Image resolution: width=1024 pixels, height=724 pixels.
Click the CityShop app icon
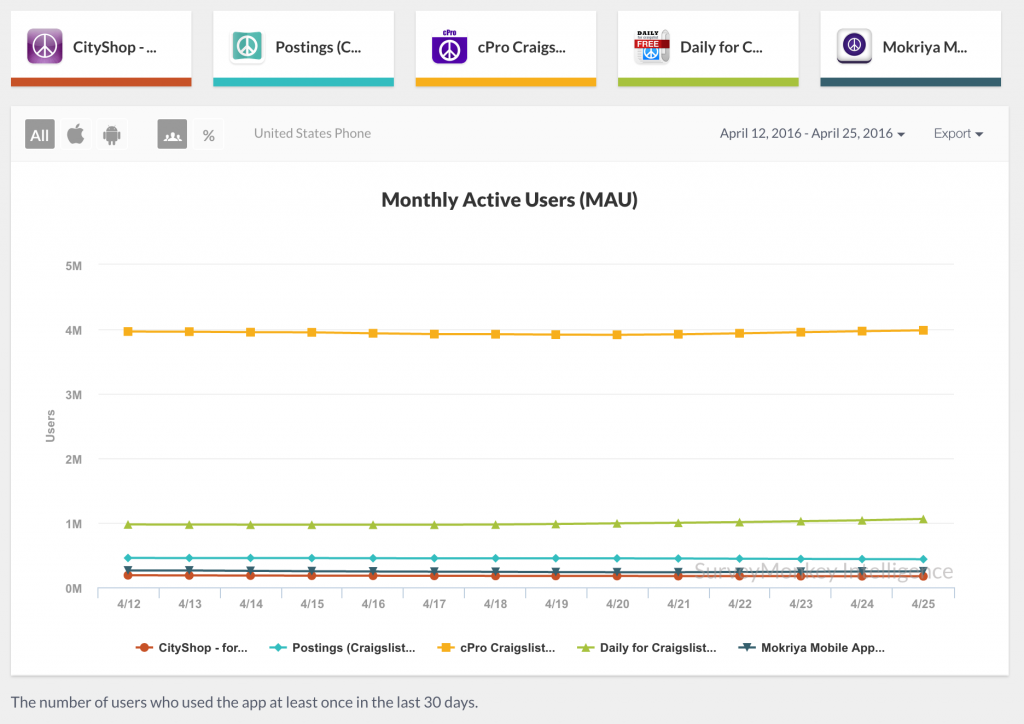(44, 47)
